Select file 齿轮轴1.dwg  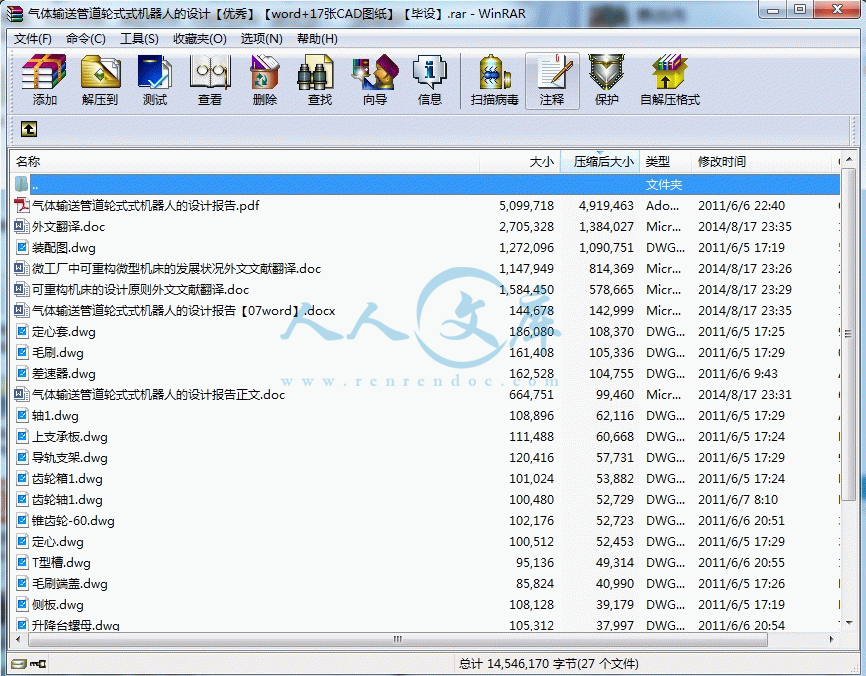[x=67, y=499]
